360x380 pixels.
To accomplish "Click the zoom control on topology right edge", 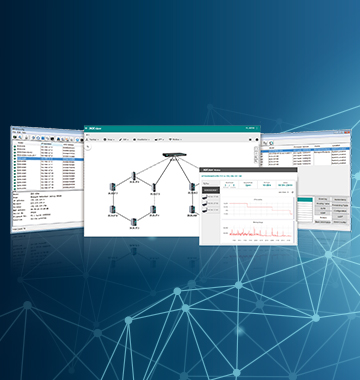I will (x=256, y=155).
